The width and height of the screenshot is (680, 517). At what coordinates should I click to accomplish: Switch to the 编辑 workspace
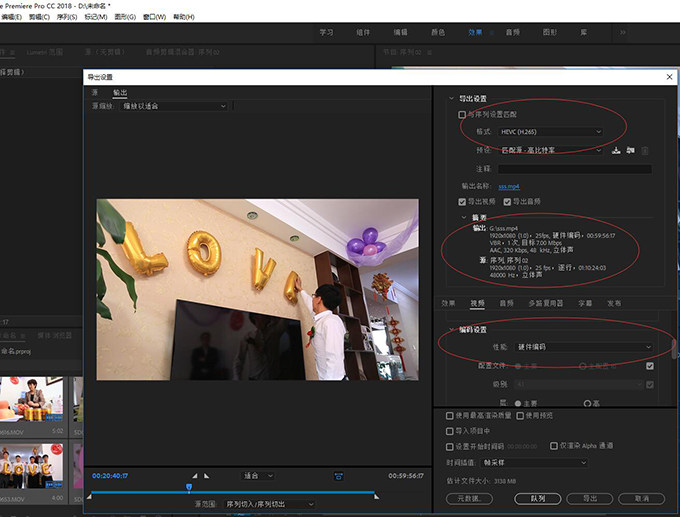[x=400, y=33]
